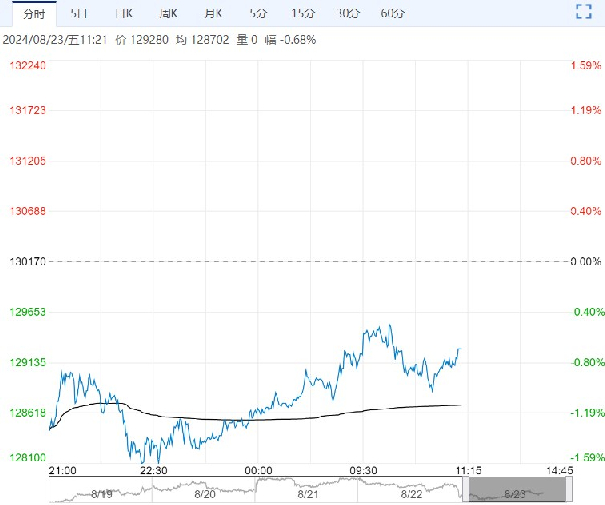Pick 8/21 in the bottom navigator
The height and width of the screenshot is (505, 605).
pos(309,493)
